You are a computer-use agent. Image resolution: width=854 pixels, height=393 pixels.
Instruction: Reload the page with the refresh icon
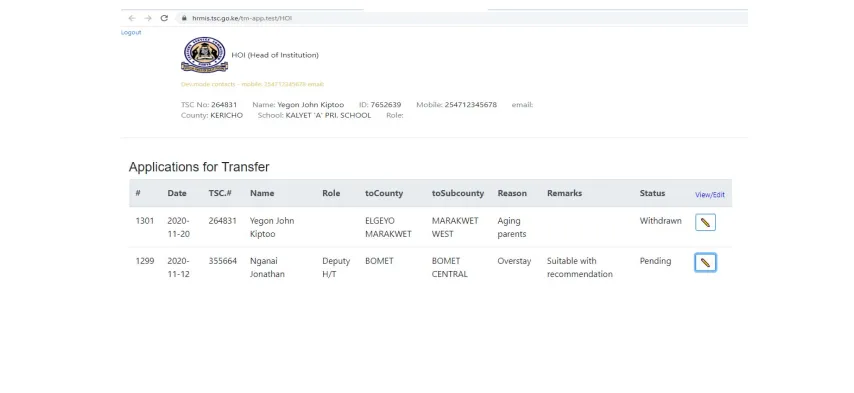point(164,18)
